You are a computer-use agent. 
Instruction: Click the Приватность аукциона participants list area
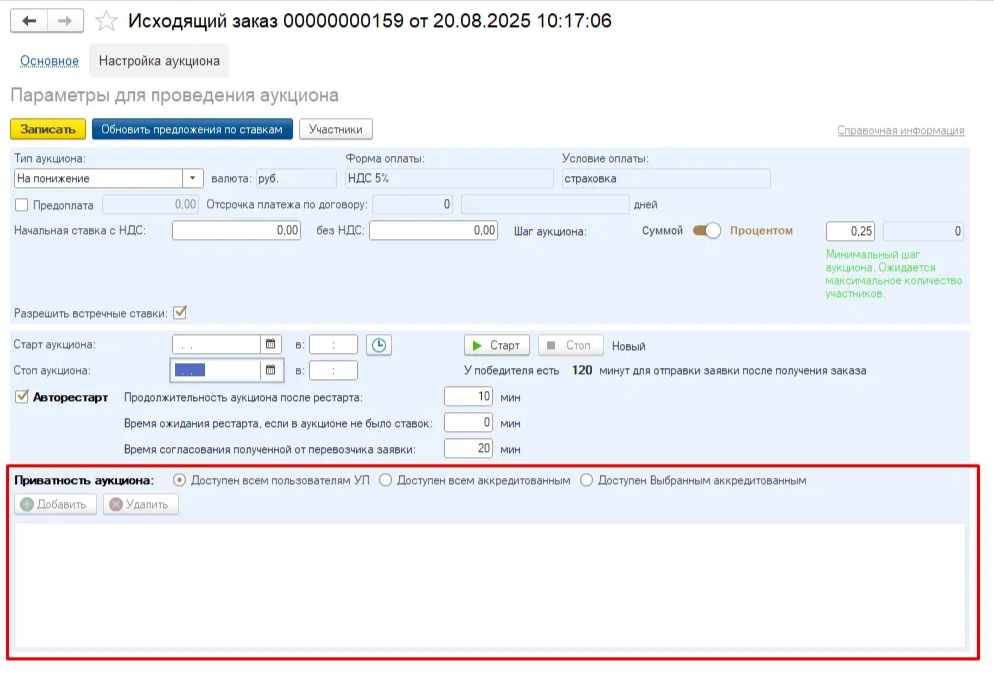click(x=490, y=585)
